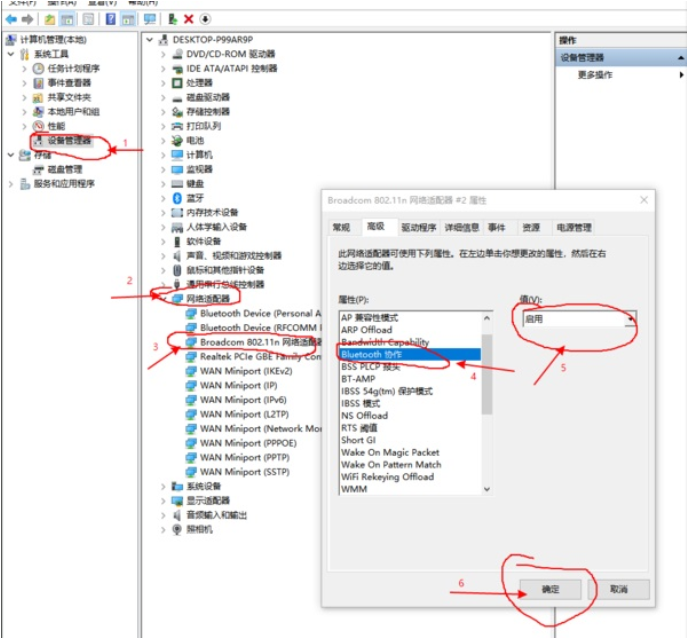Click the processor (处理器) category icon
Screen dimensions: 687x638
(177, 83)
